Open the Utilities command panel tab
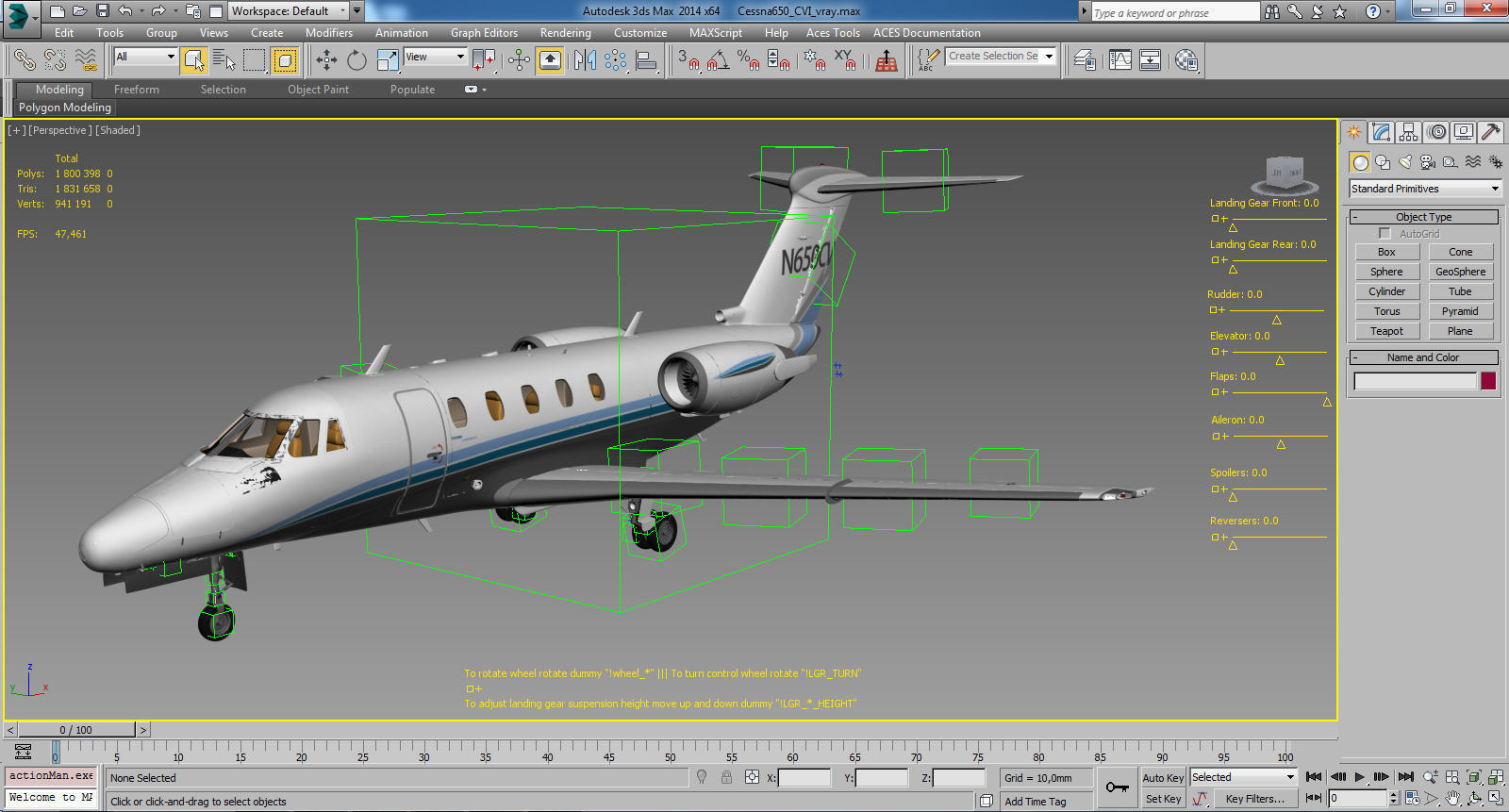Image resolution: width=1509 pixels, height=812 pixels. coord(1491,132)
